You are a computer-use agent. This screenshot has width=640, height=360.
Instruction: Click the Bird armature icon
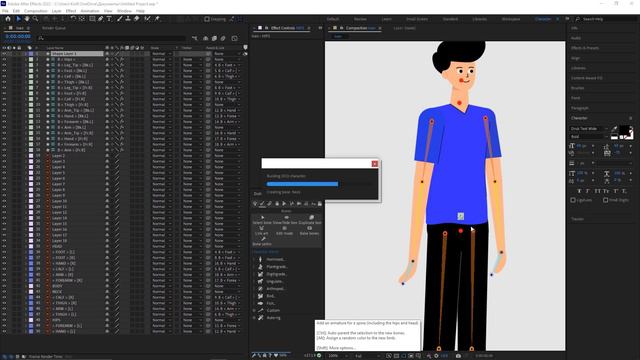tap(260, 296)
